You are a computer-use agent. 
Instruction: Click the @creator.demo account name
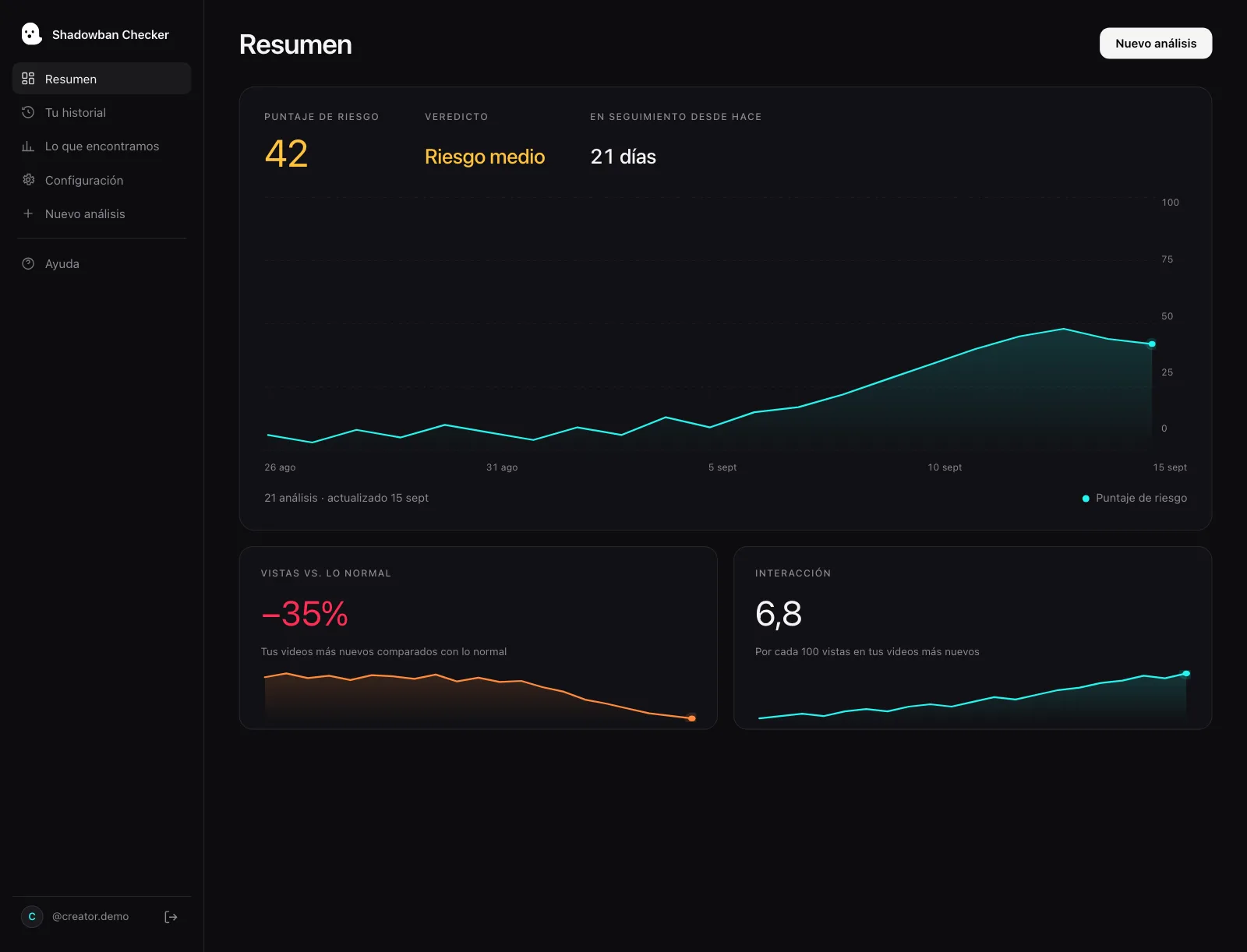(90, 917)
